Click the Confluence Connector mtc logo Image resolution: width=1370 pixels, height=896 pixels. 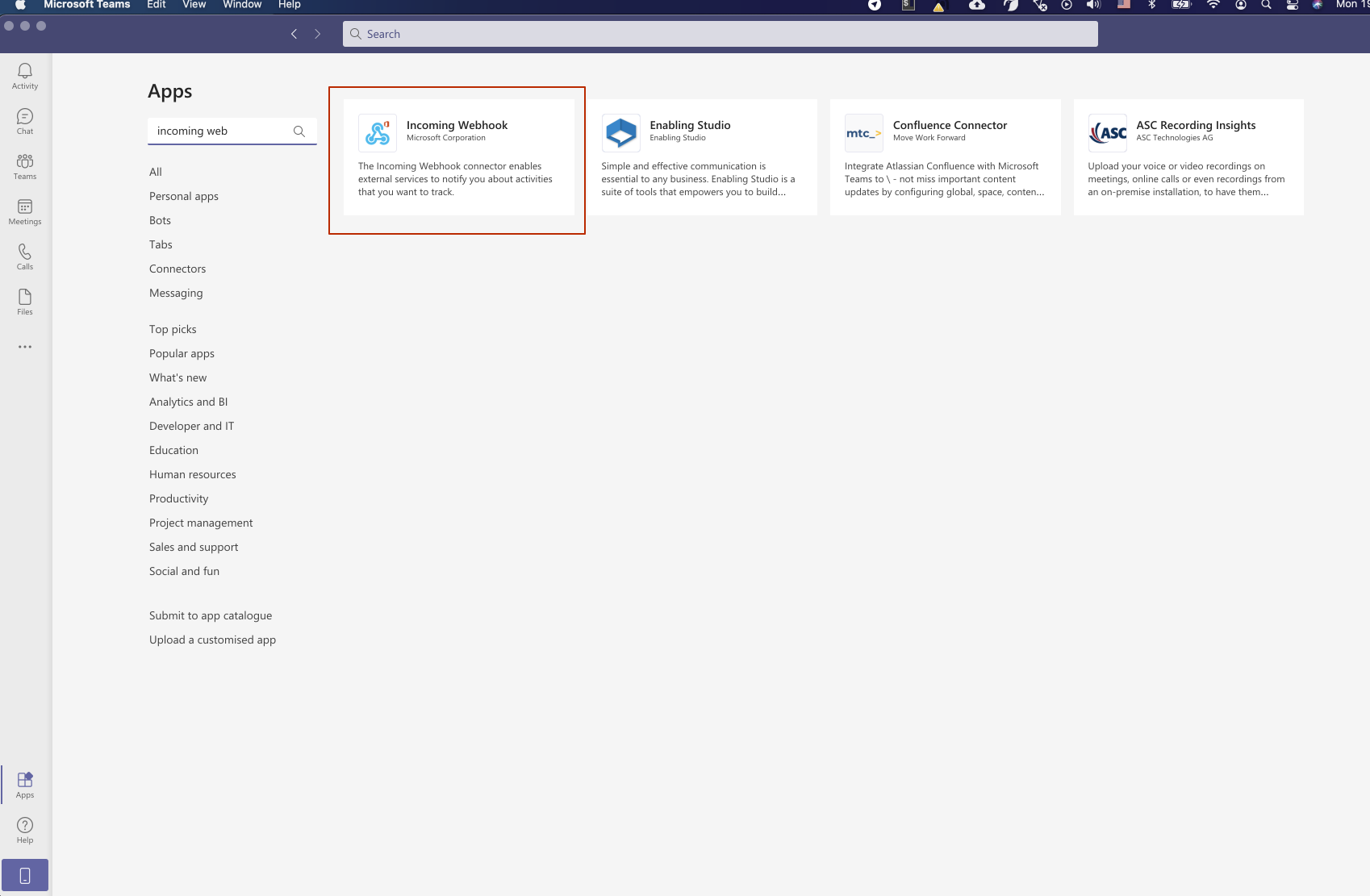[864, 133]
